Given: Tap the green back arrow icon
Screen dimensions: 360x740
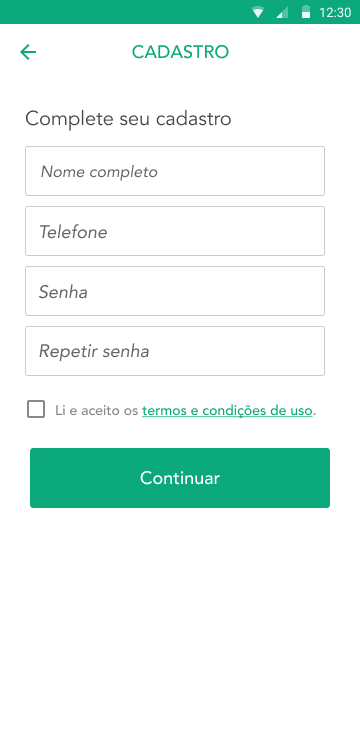Looking at the screenshot, I should coord(28,52).
